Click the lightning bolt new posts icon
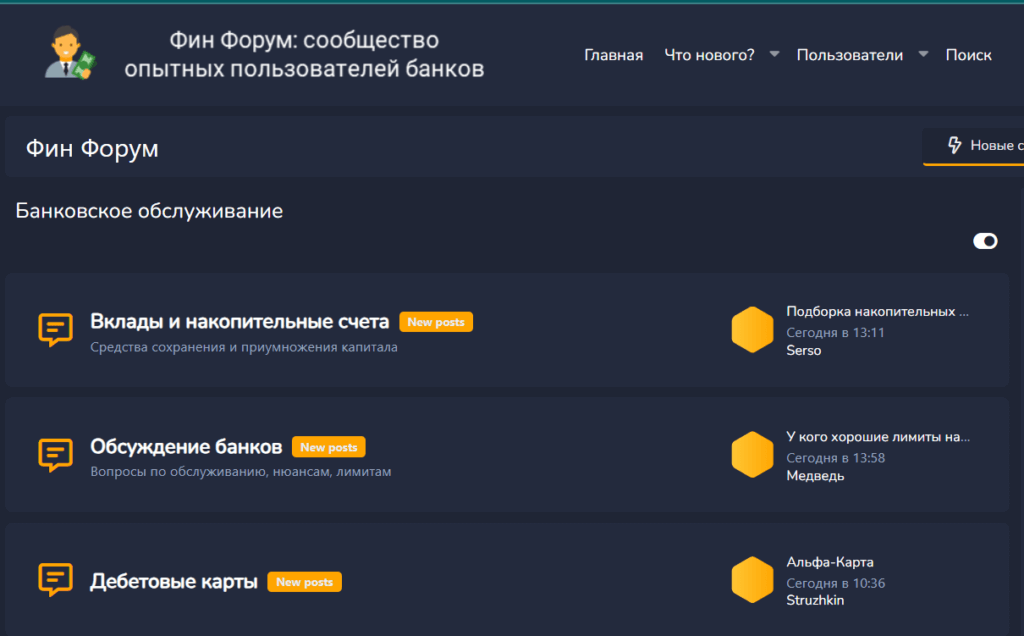This screenshot has height=636, width=1024. 954,145
